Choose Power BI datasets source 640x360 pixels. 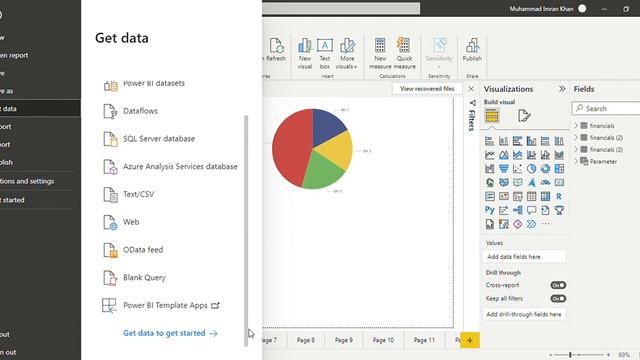click(144, 84)
